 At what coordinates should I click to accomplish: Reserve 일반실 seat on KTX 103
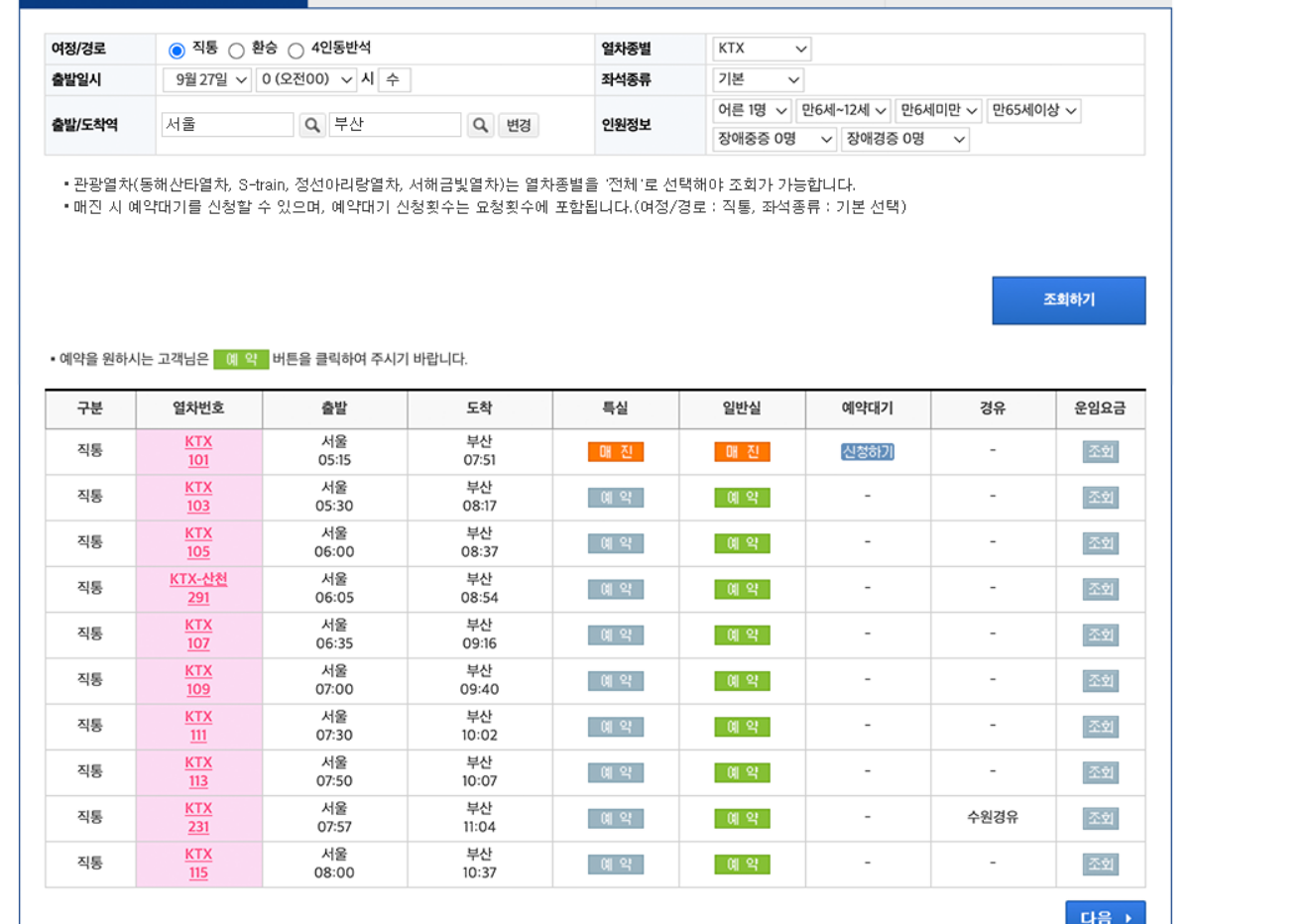point(742,498)
